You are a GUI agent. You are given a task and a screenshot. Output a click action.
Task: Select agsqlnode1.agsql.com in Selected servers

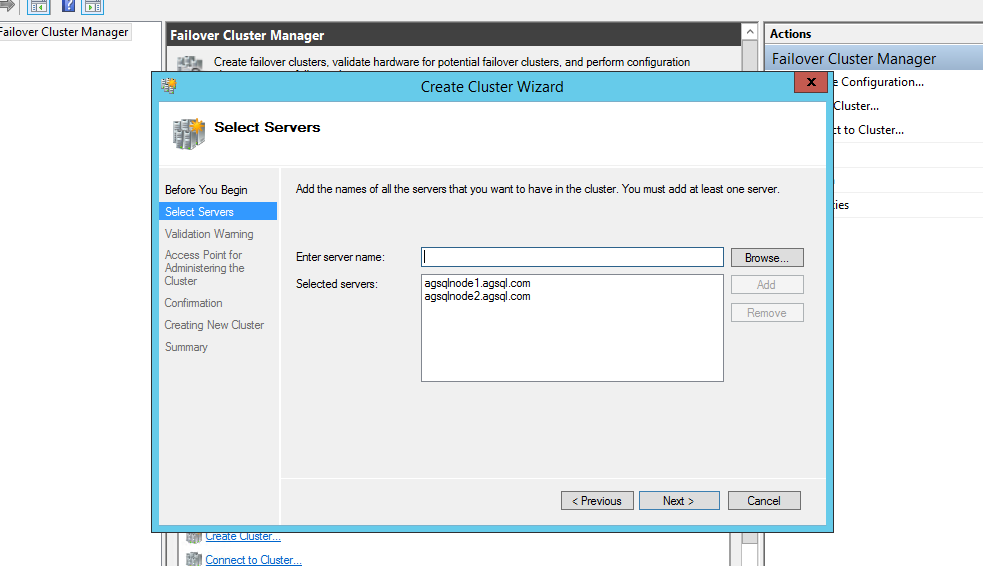(x=477, y=283)
